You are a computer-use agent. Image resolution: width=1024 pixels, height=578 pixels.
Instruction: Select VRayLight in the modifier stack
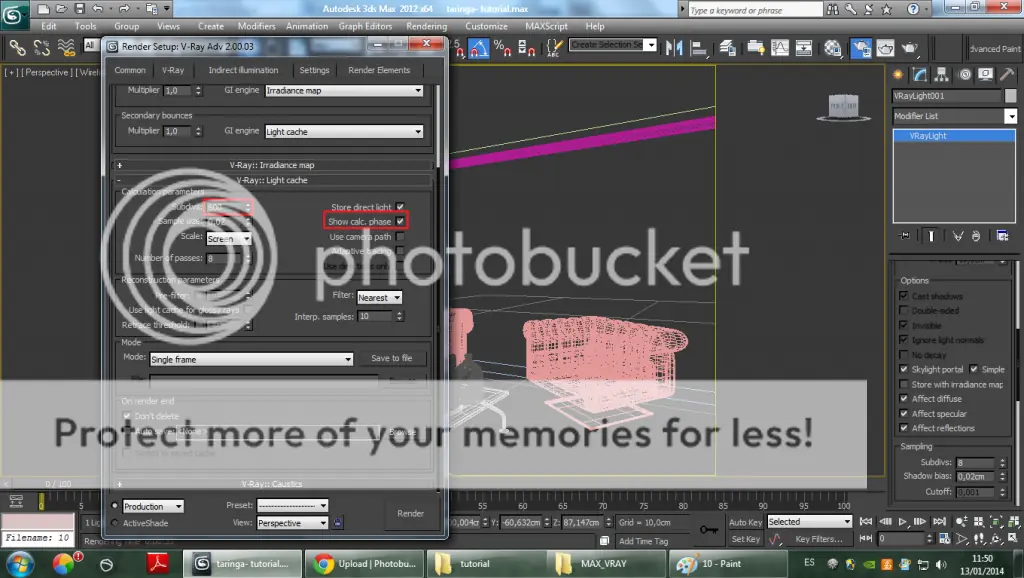tap(953, 136)
